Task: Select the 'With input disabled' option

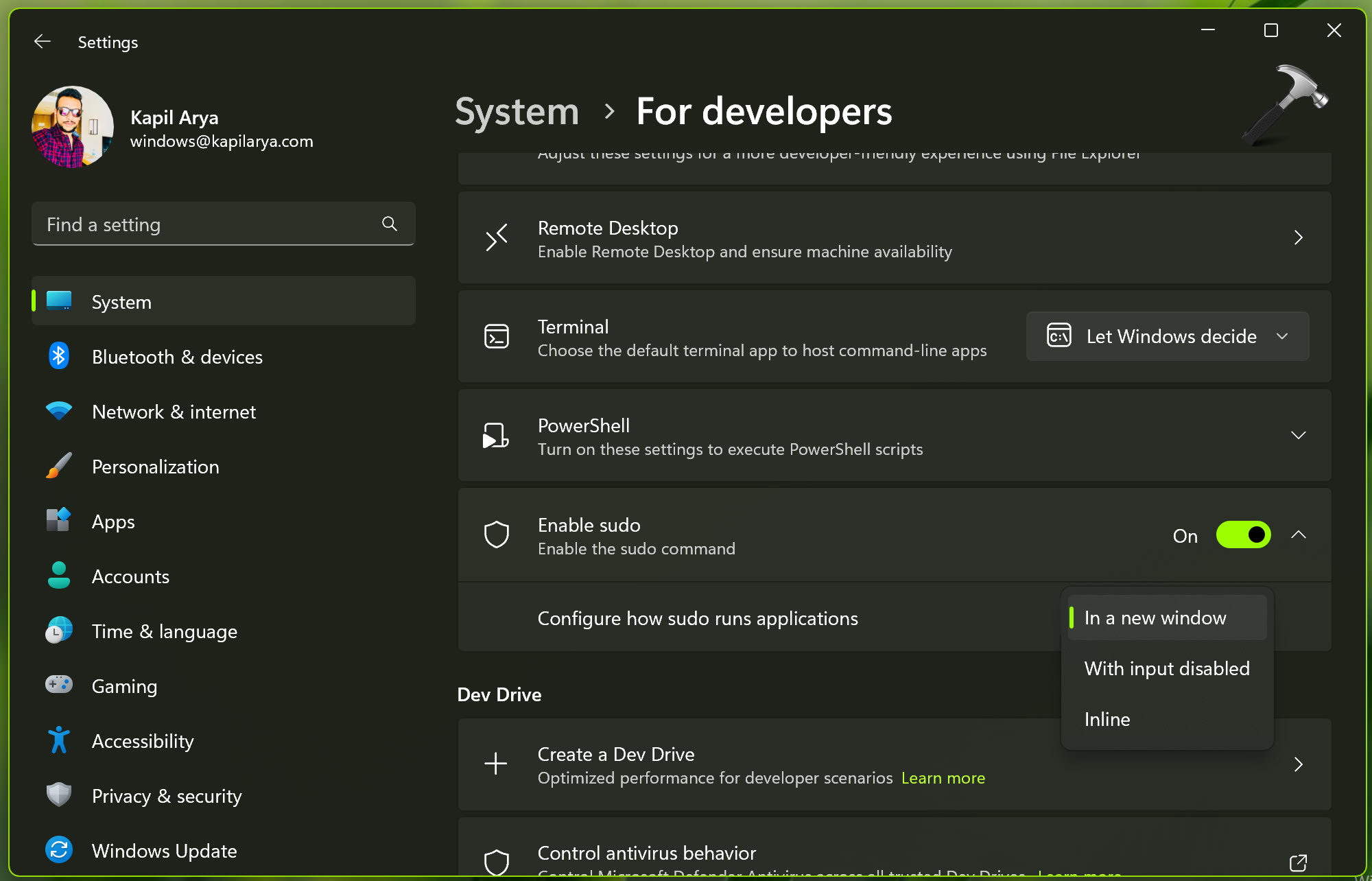Action: (x=1166, y=668)
